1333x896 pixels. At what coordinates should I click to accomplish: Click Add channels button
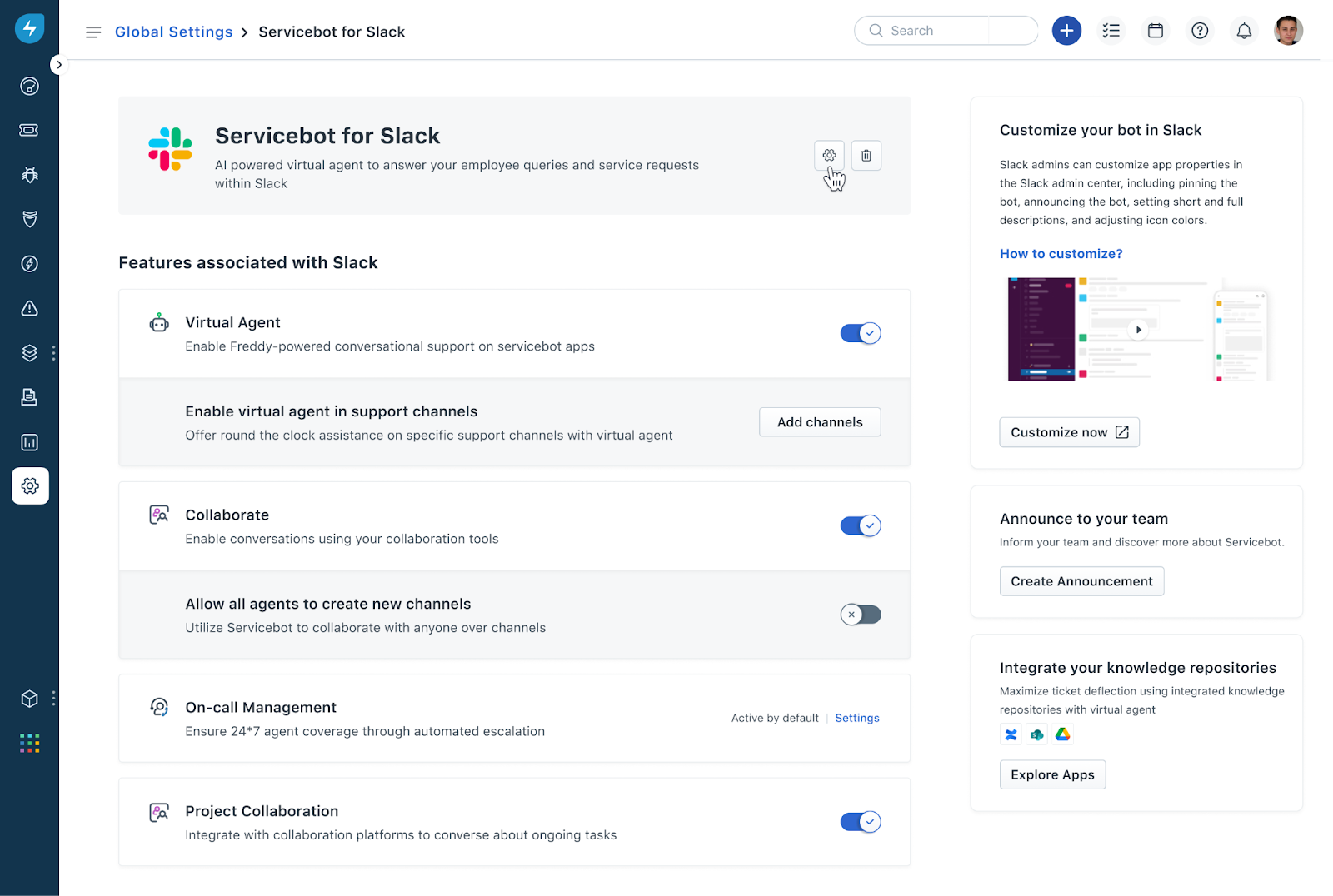[x=820, y=422]
